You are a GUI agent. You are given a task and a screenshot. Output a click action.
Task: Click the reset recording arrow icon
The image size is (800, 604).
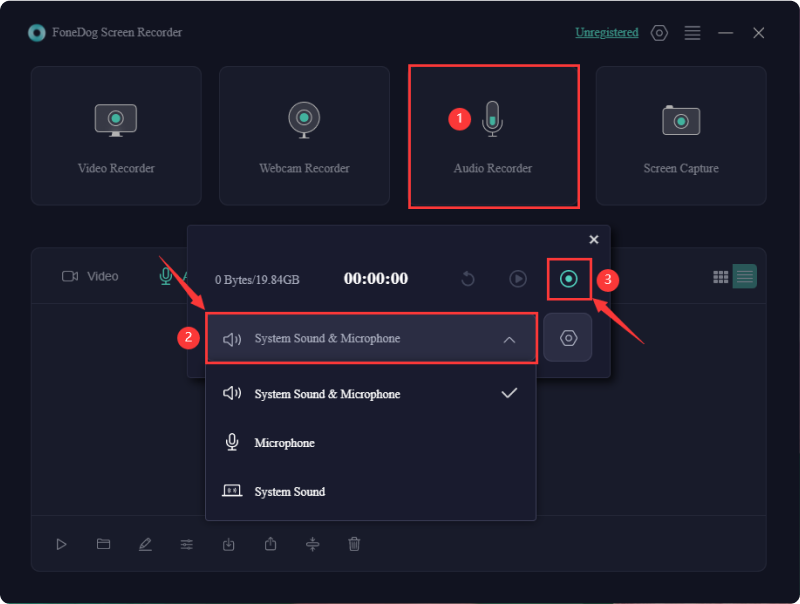[468, 279]
